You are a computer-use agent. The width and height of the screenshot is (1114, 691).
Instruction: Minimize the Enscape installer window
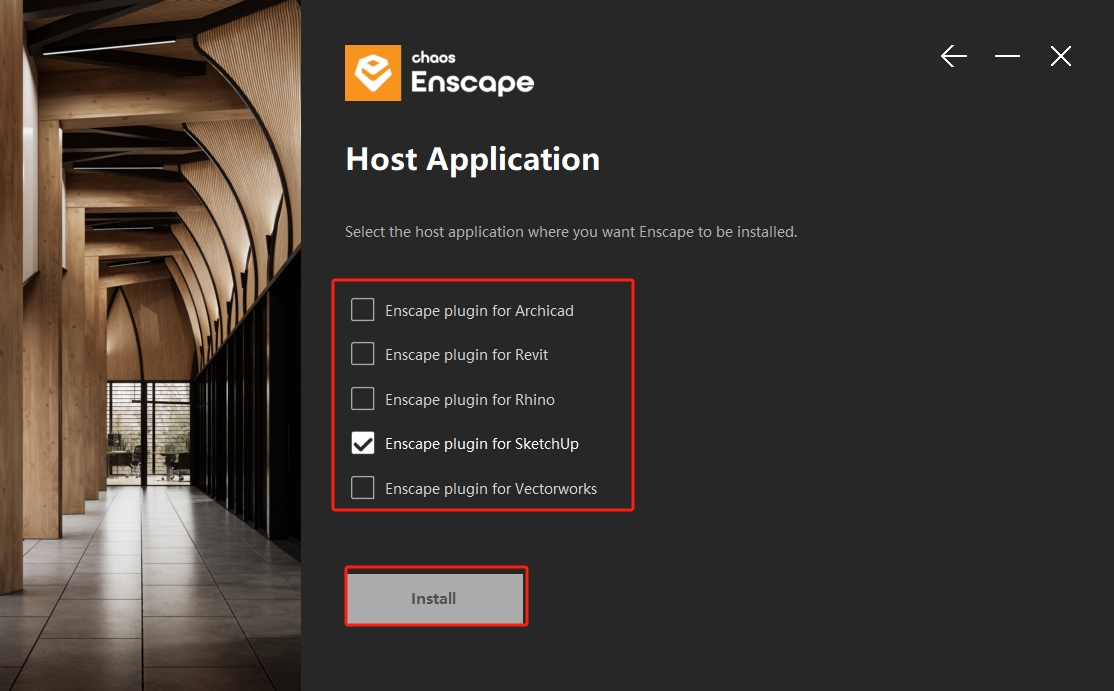click(x=1007, y=56)
